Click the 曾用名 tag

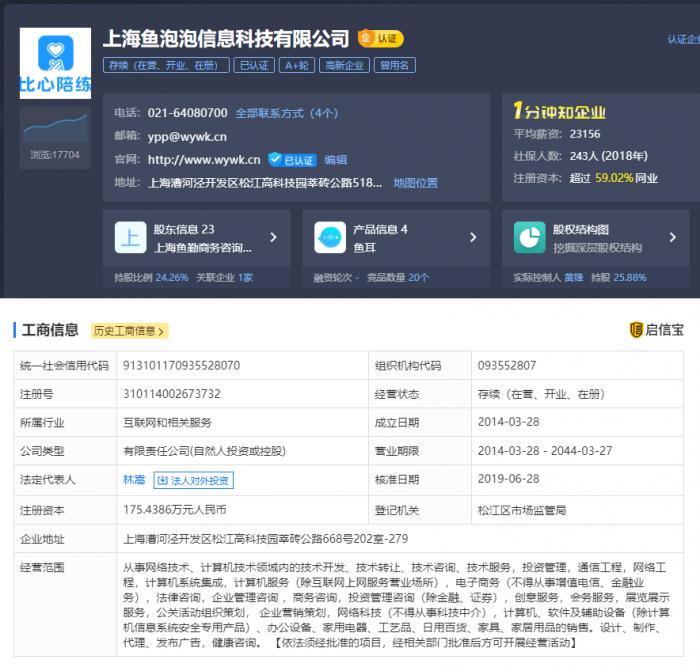[395, 66]
